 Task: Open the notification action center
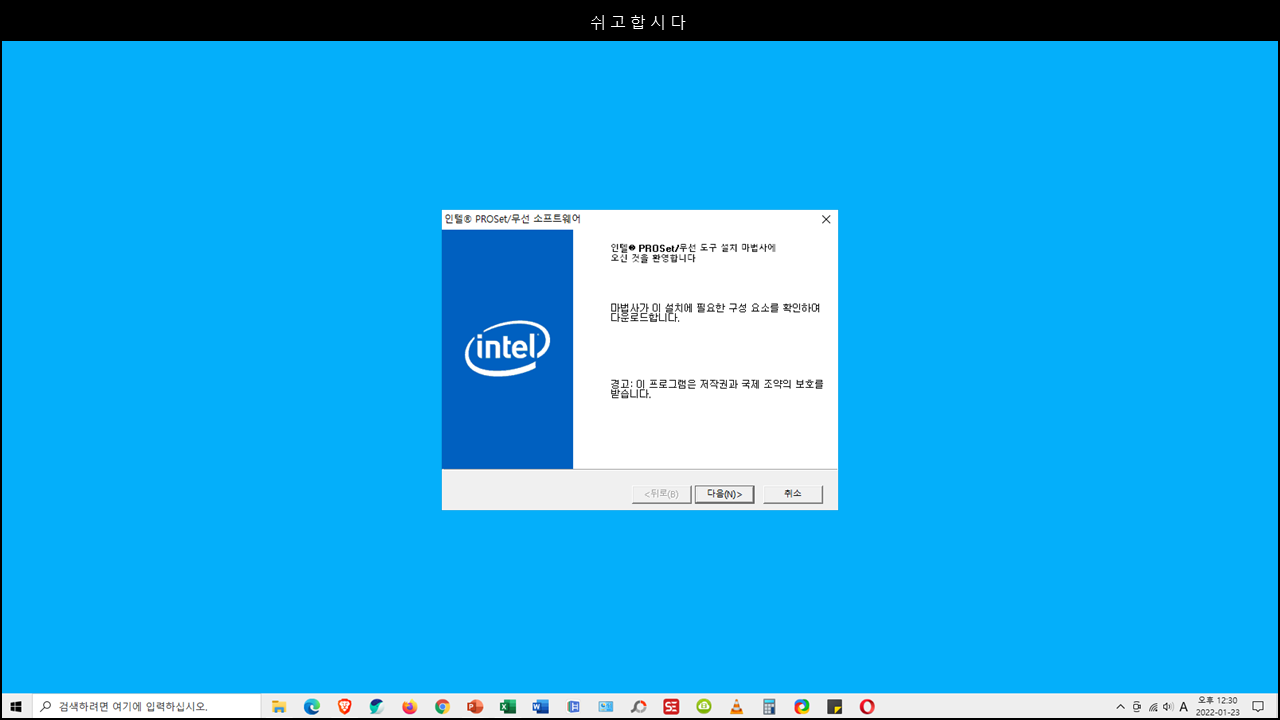coord(1258,707)
